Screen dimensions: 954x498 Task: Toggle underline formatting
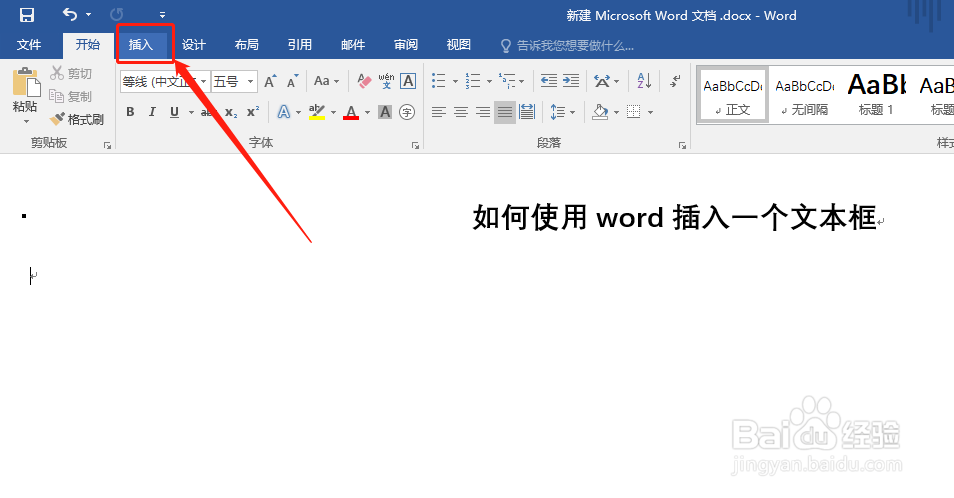(175, 112)
